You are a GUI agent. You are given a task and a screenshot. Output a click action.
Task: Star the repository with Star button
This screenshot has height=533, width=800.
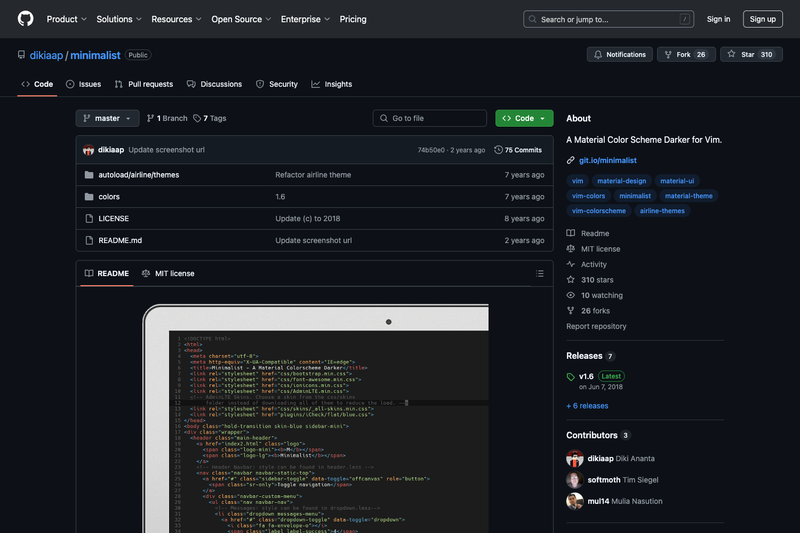click(751, 54)
